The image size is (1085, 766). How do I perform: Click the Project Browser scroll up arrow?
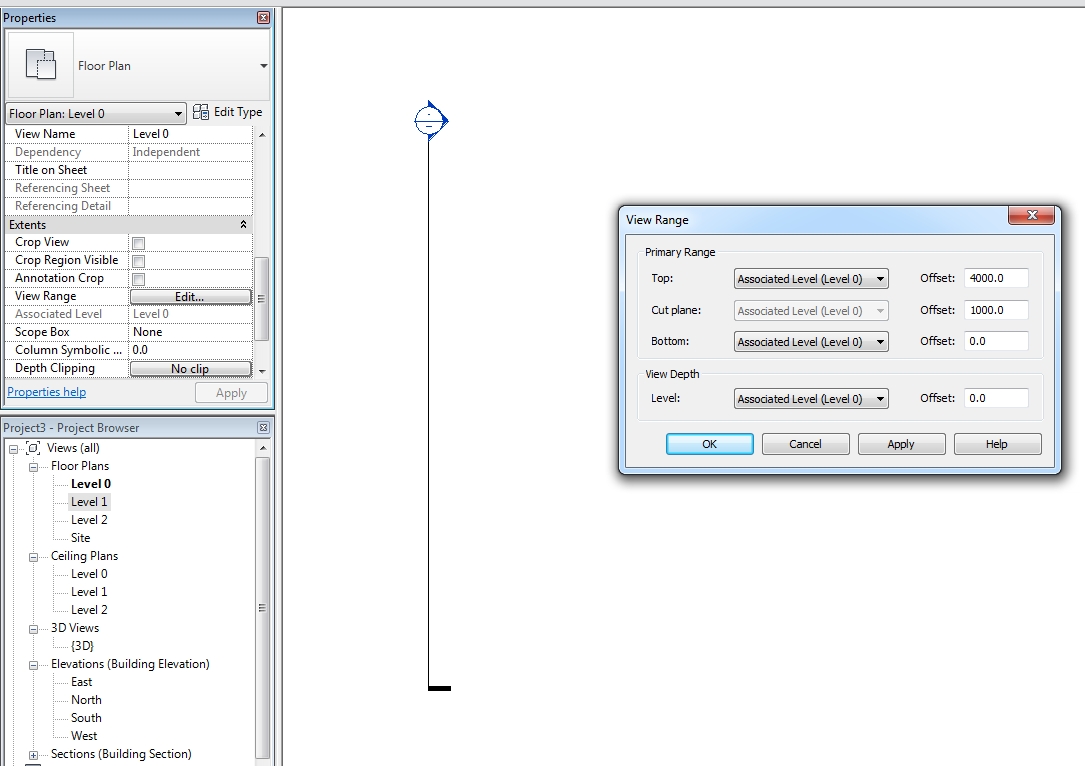pyautogui.click(x=263, y=448)
